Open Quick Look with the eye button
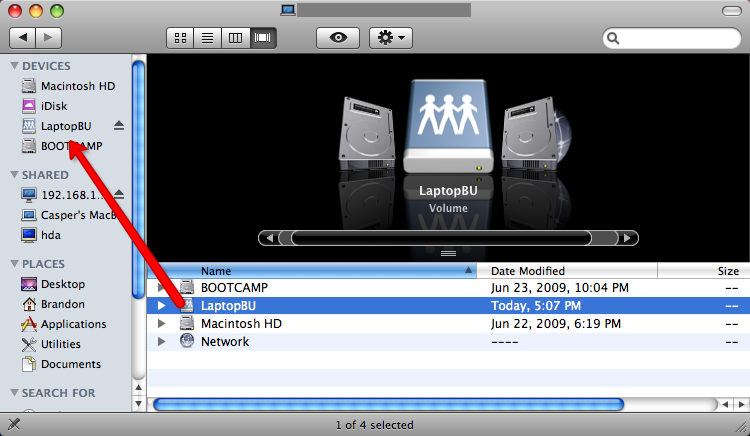 [x=338, y=38]
